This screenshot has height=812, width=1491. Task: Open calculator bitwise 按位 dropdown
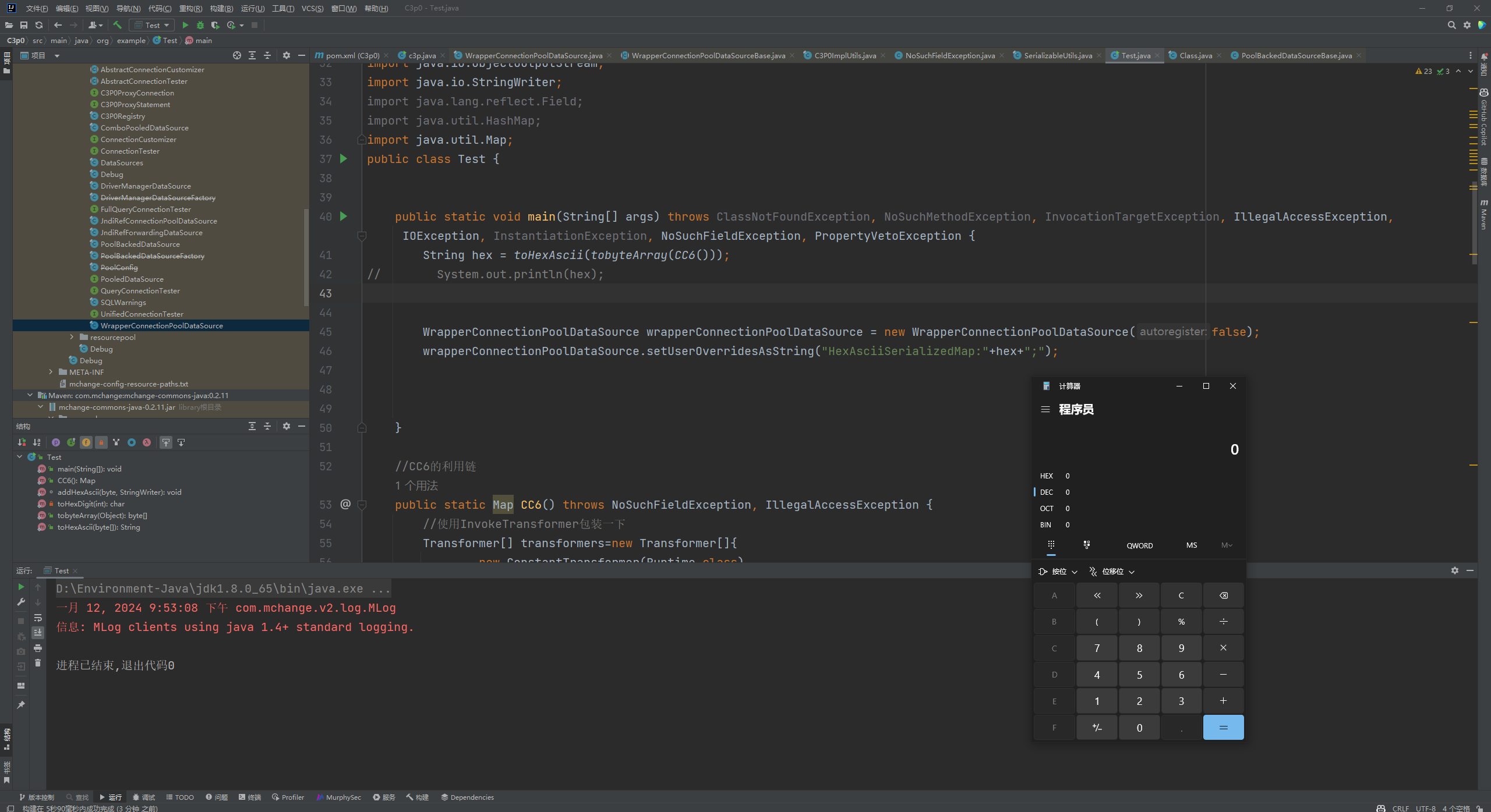(x=1058, y=572)
